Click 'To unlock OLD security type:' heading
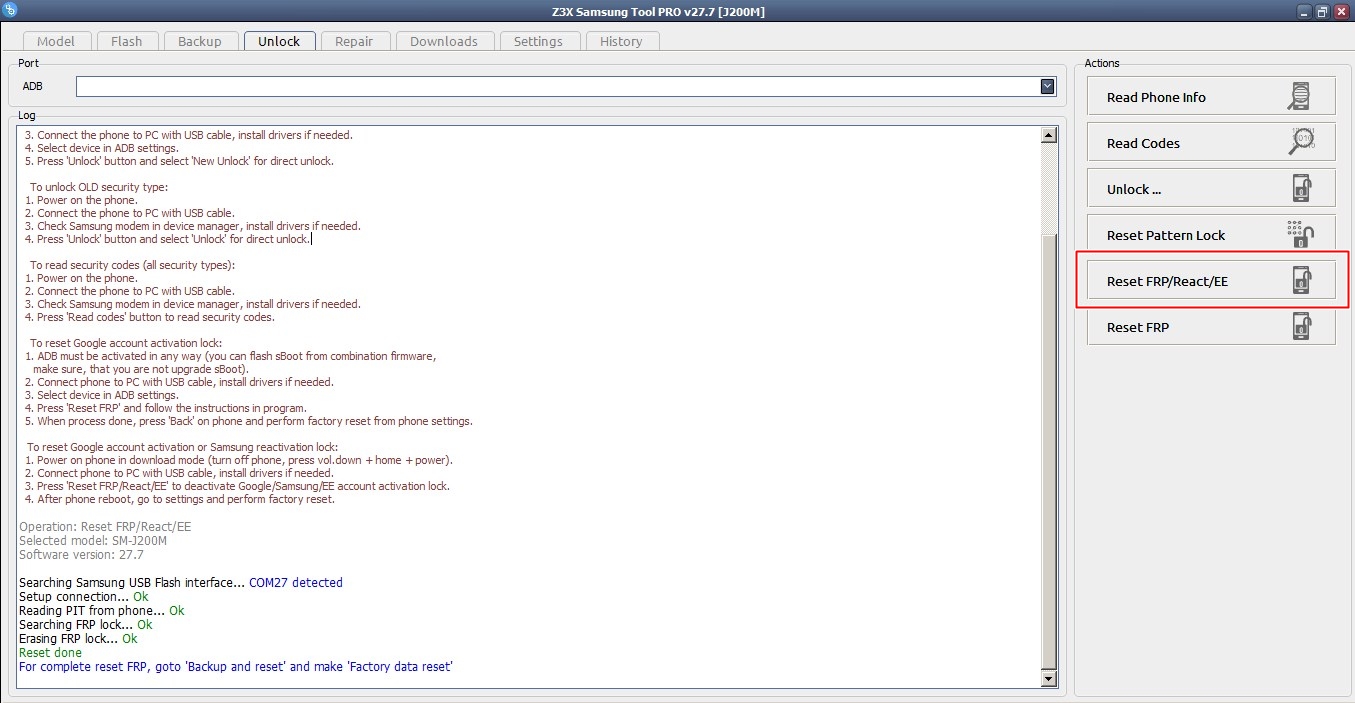Viewport: 1355px width, 703px height. click(99, 187)
